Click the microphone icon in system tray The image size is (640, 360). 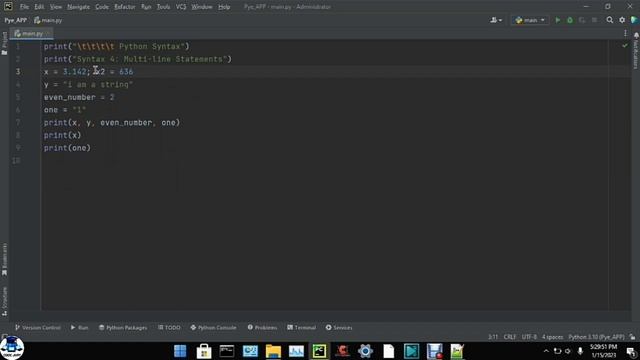tap(580, 351)
